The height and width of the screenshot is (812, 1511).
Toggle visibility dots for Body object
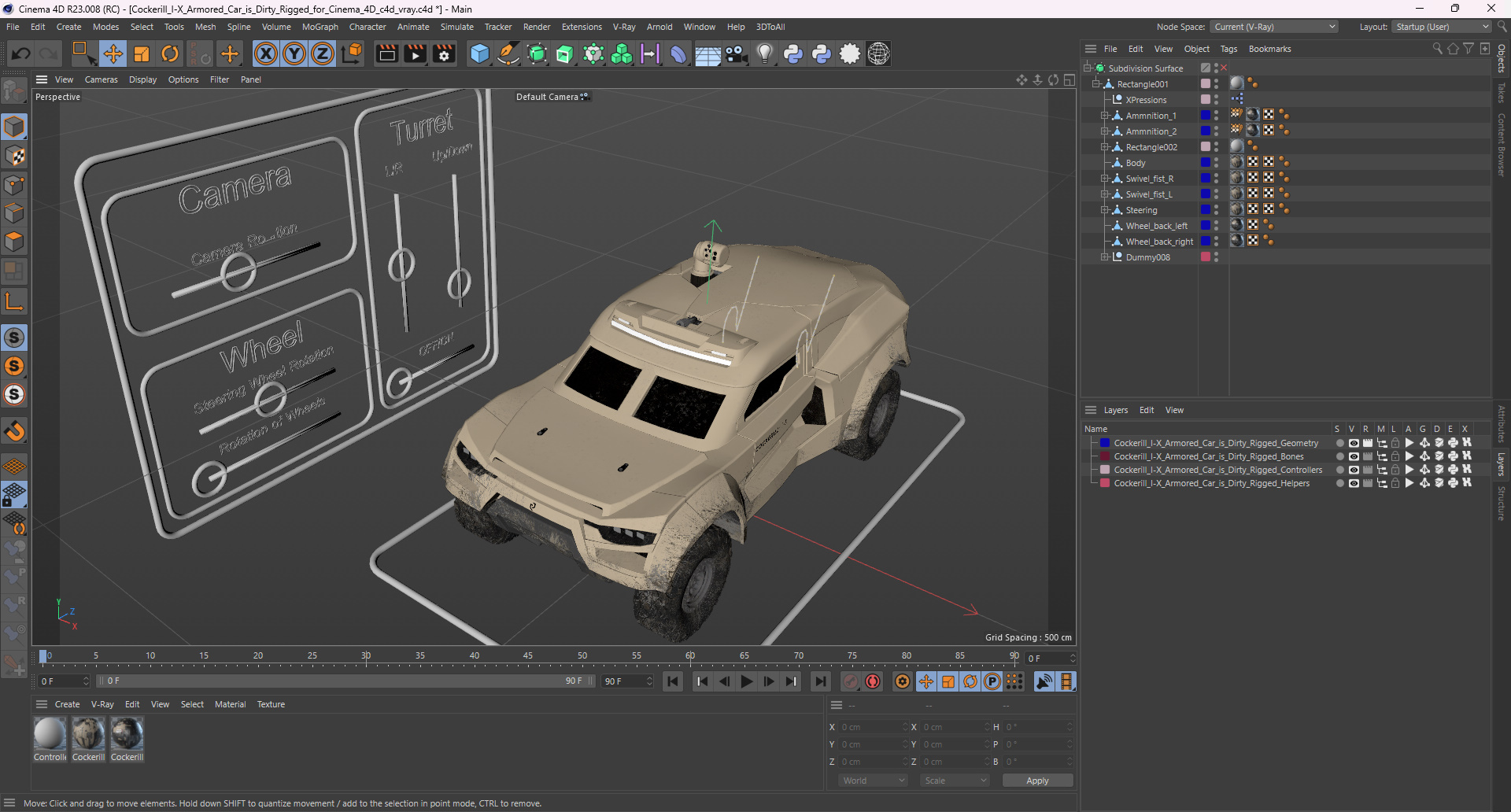[x=1216, y=163]
